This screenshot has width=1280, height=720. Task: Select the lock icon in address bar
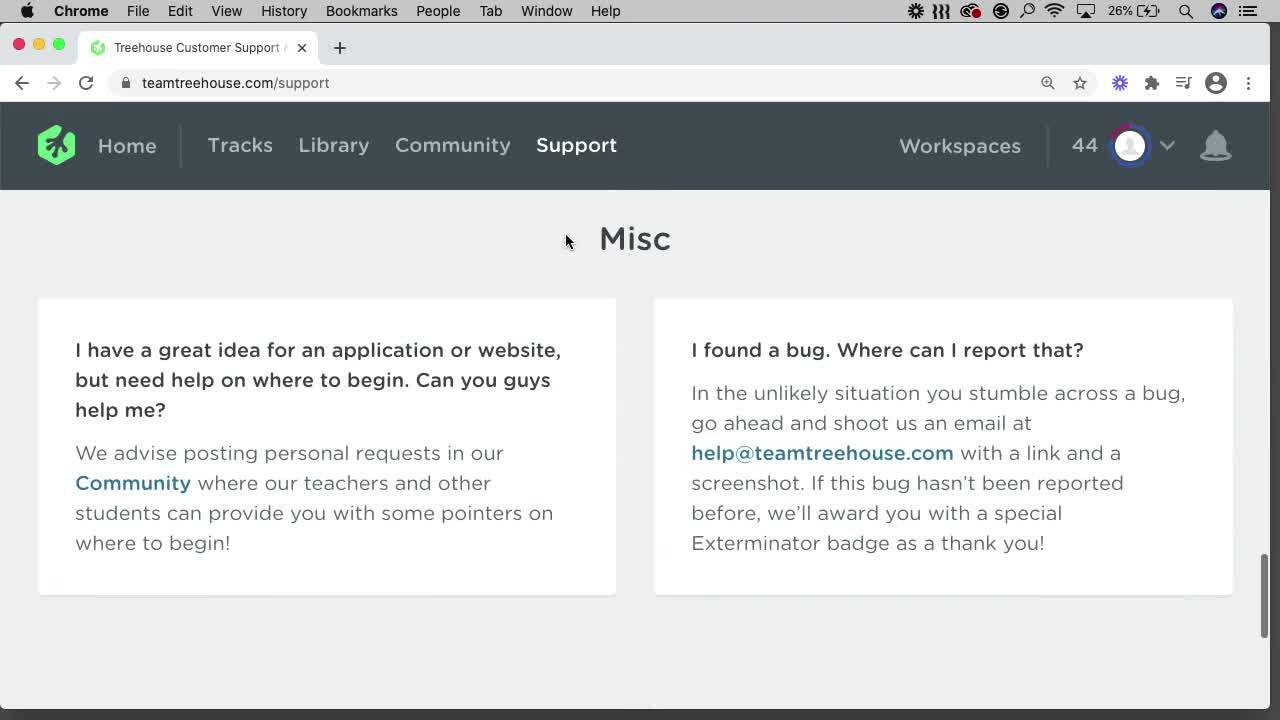point(125,83)
